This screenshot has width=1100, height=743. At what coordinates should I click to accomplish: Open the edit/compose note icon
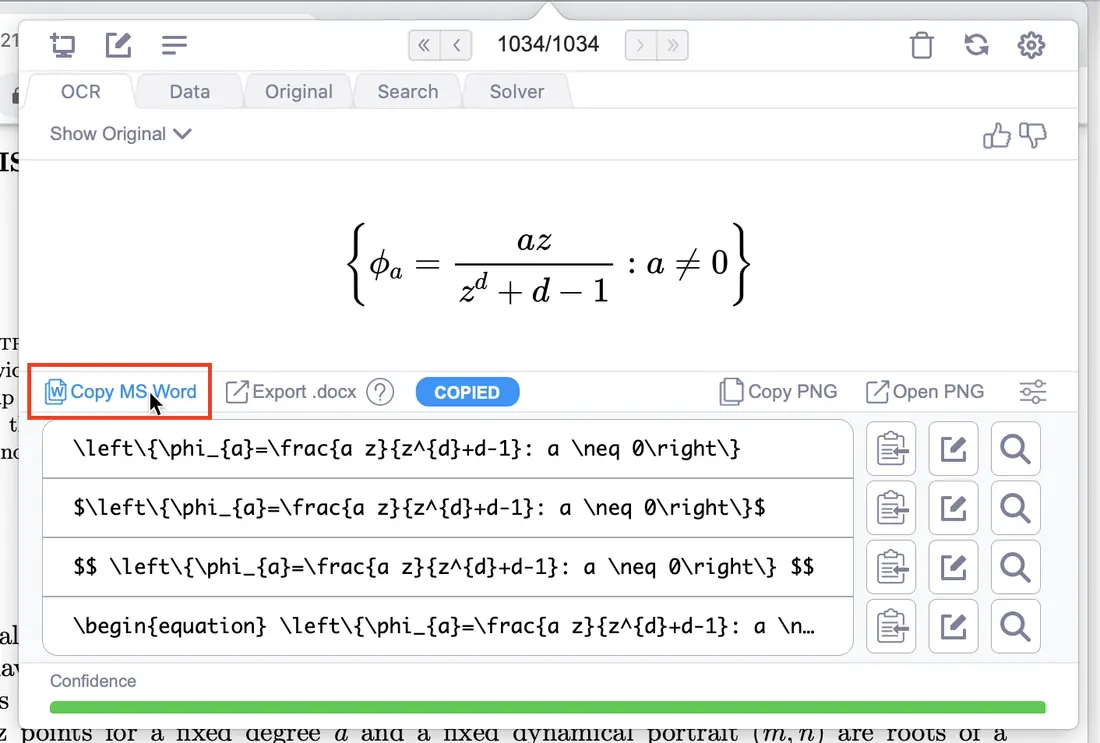click(x=119, y=45)
